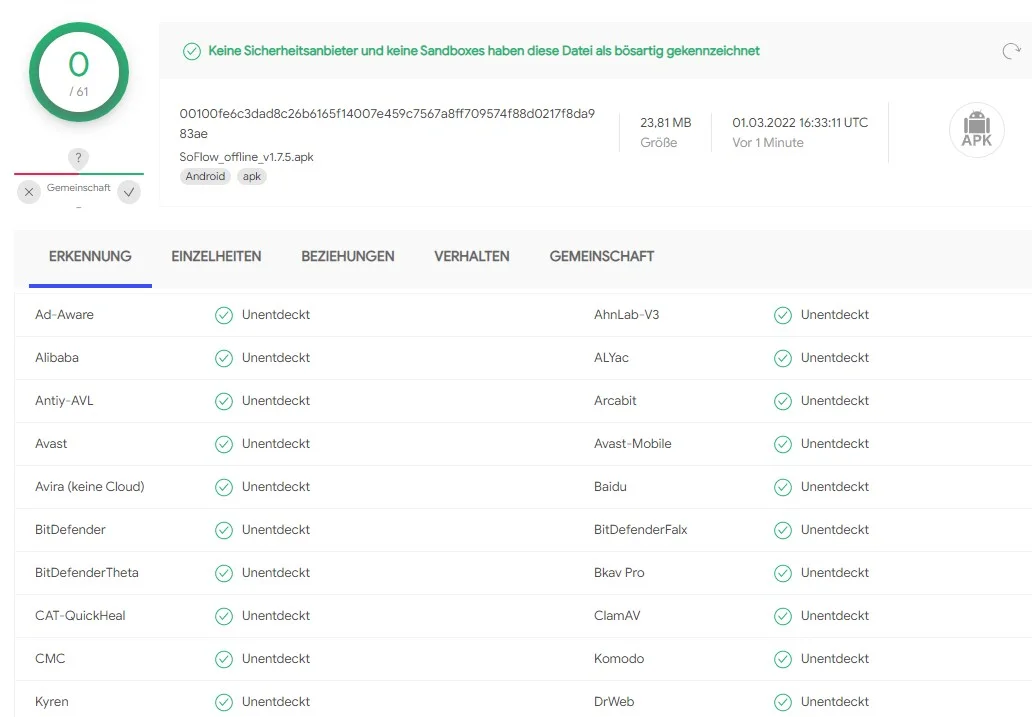Viewport: 1032px width, 717px height.
Task: Click the check icon in Komodo row
Action: coord(783,659)
